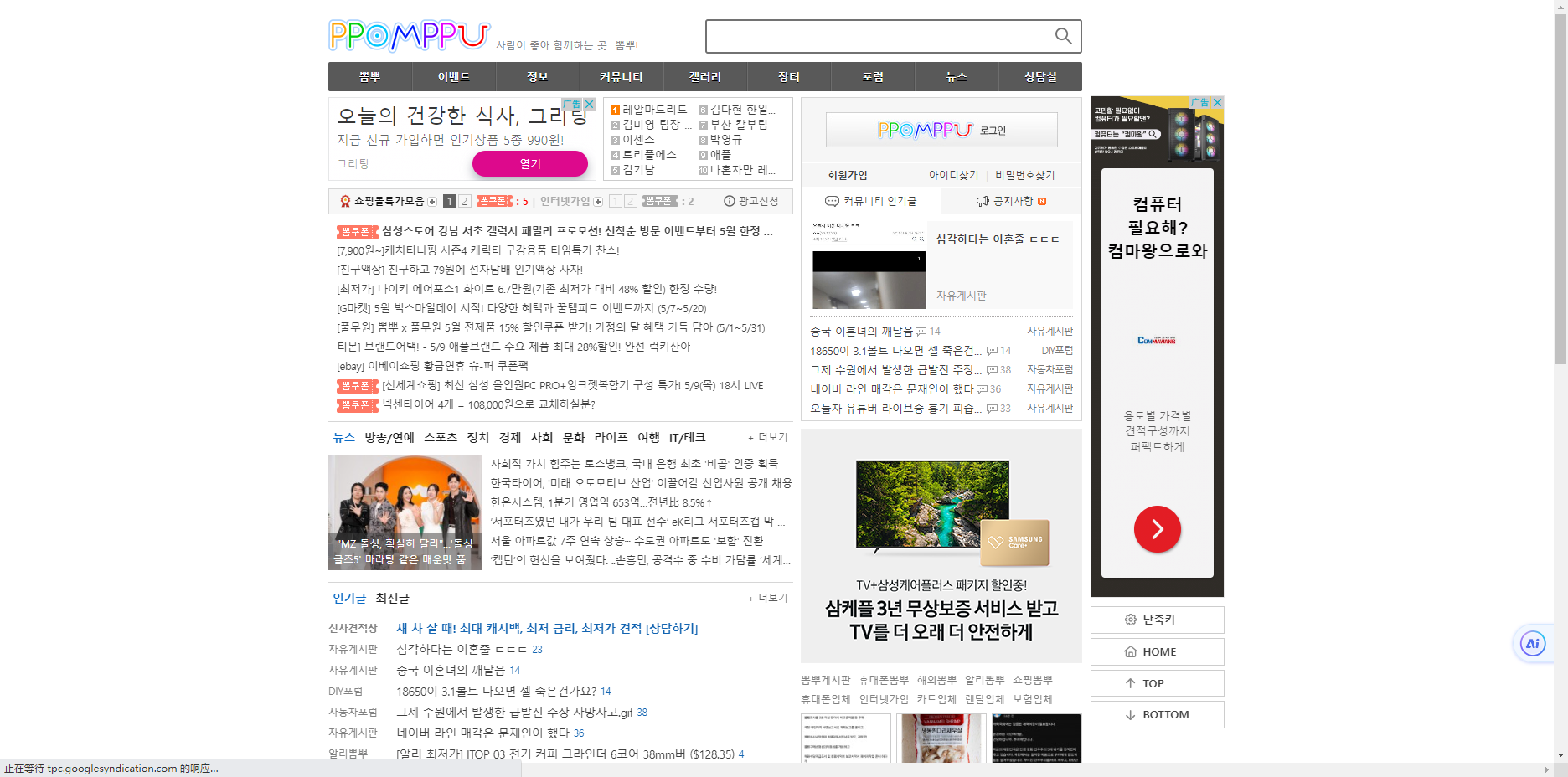This screenshot has width=1568, height=777.
Task: Open the 나이키 에어포스1 deal post
Action: (527, 289)
